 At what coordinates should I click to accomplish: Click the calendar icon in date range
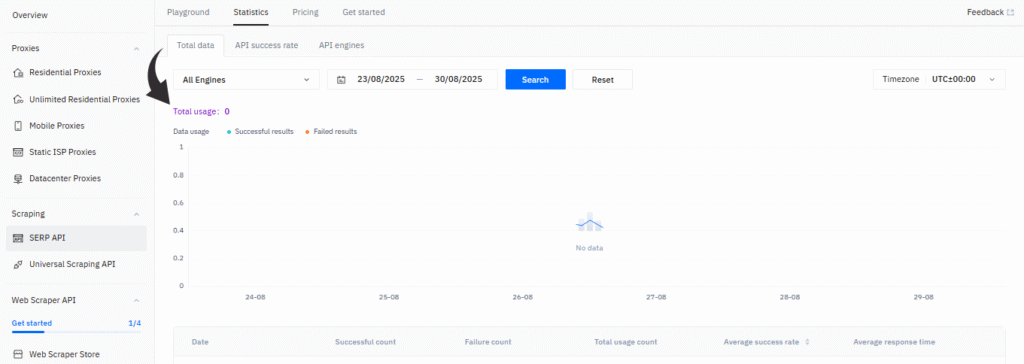click(341, 80)
